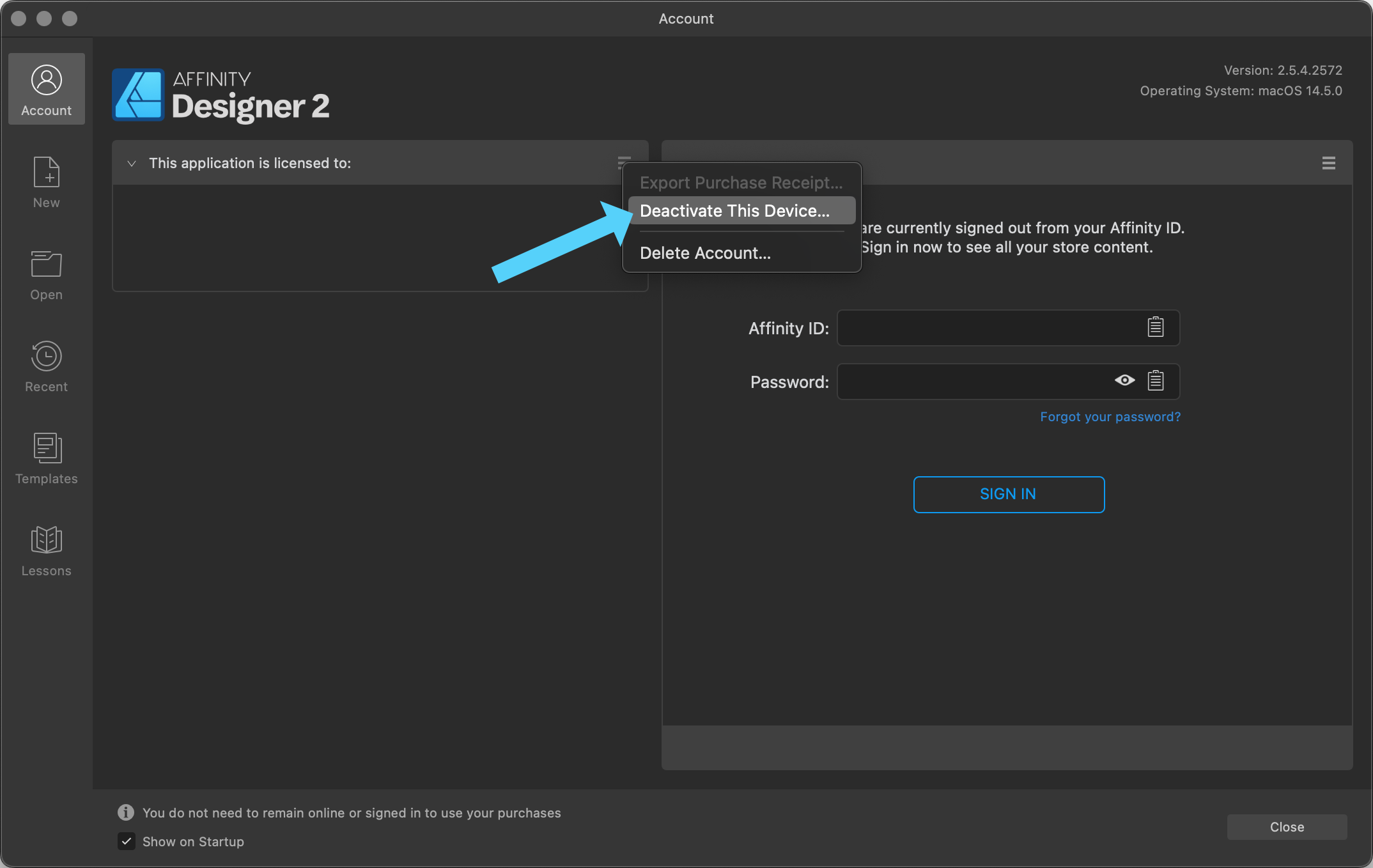Screen dimensions: 1373x868
Task: Select Export Purchase Receipt menu item
Action: tap(741, 183)
